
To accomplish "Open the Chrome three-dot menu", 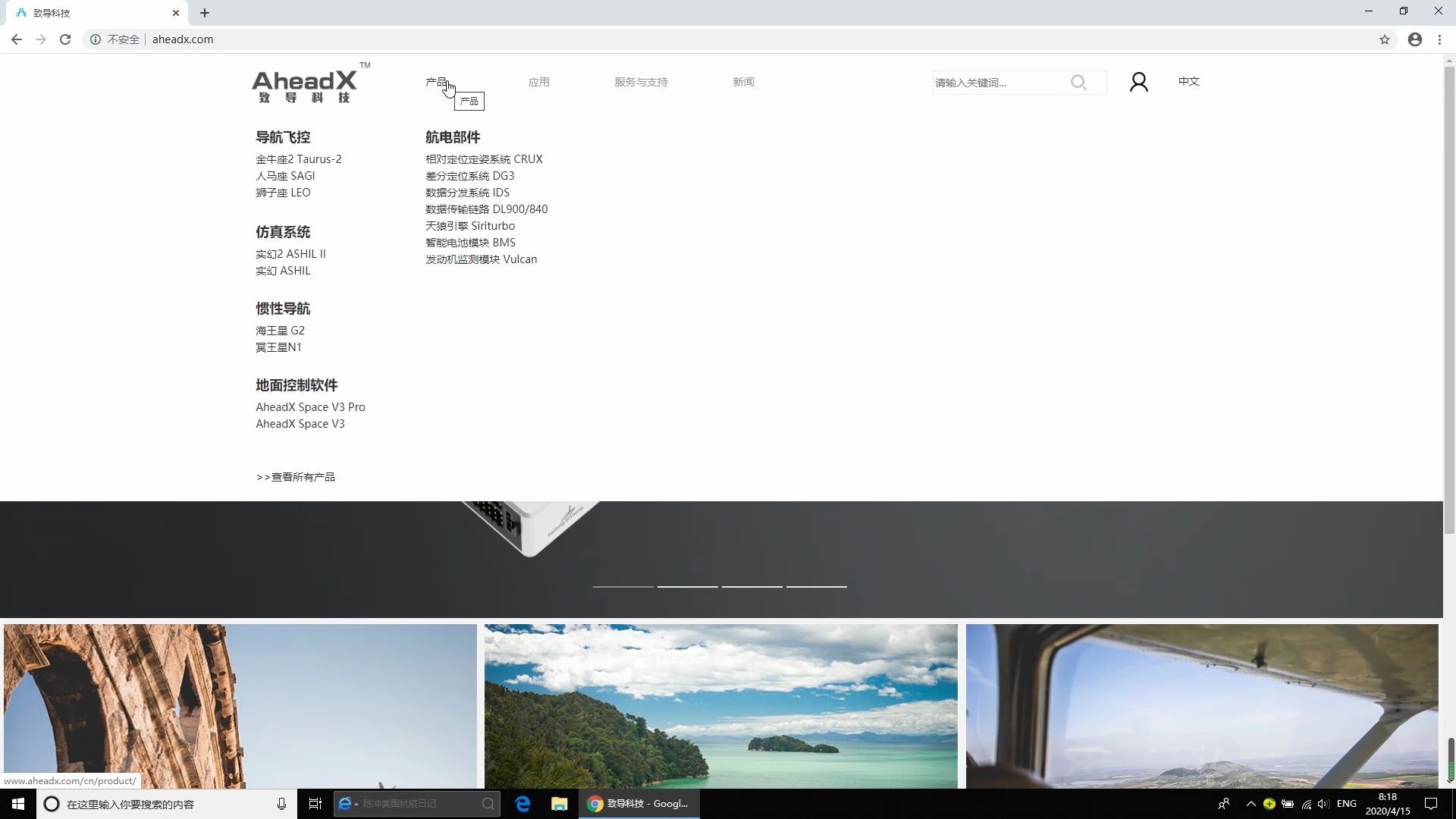I will 1439,39.
